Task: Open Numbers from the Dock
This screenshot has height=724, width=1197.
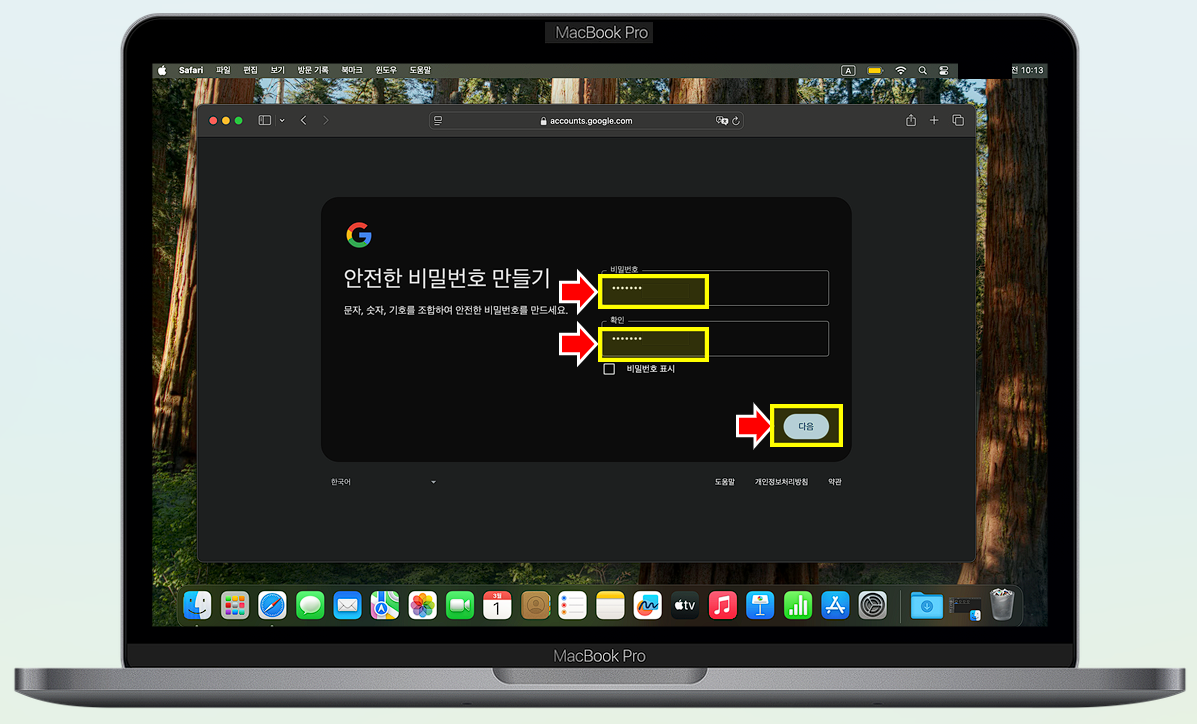Action: click(x=798, y=606)
